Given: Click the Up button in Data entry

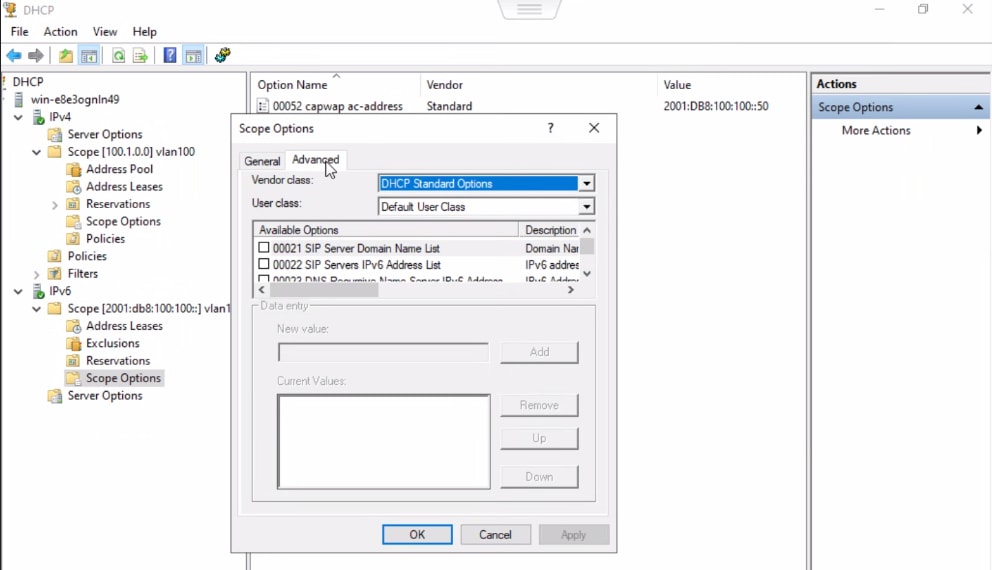Looking at the screenshot, I should tap(539, 438).
